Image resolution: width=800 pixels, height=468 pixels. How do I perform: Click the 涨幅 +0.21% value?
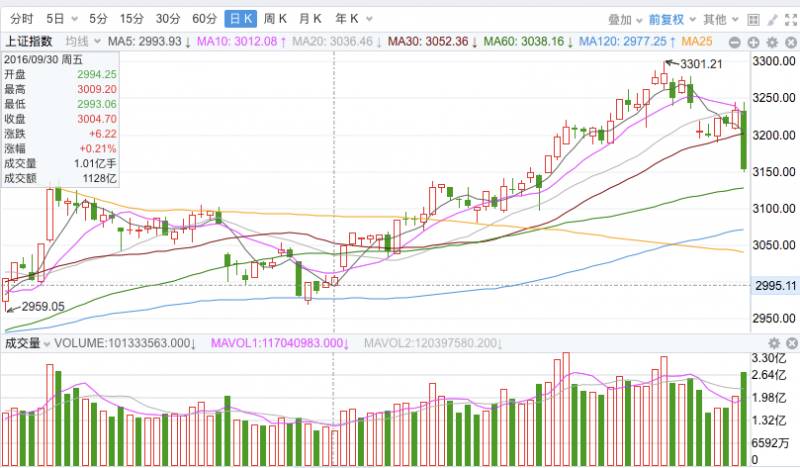coord(98,149)
